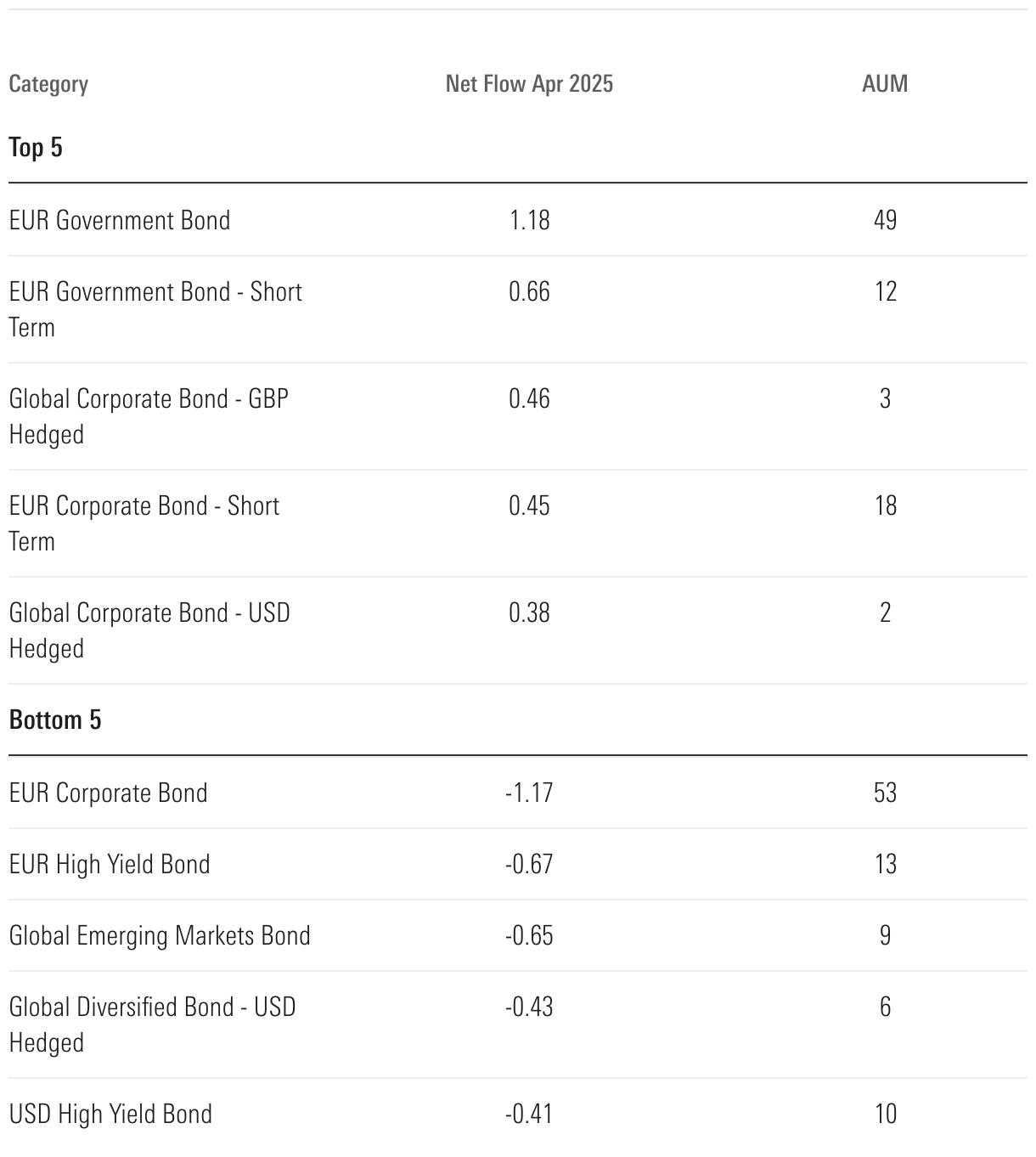Click the USD High Yield Bond category
This screenshot has height=1157, width=1036.
(110, 1115)
